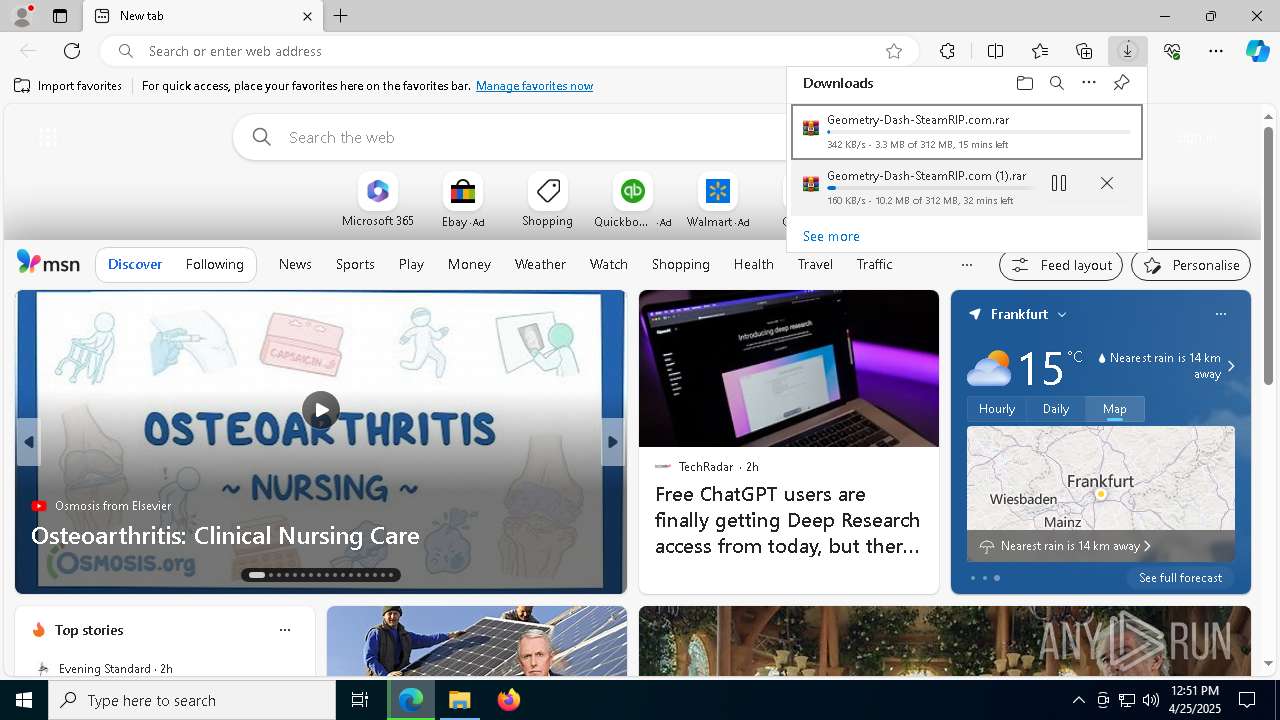Open Quickbooks shortcut tile
The height and width of the screenshot is (720, 1280).
pyautogui.click(x=632, y=201)
